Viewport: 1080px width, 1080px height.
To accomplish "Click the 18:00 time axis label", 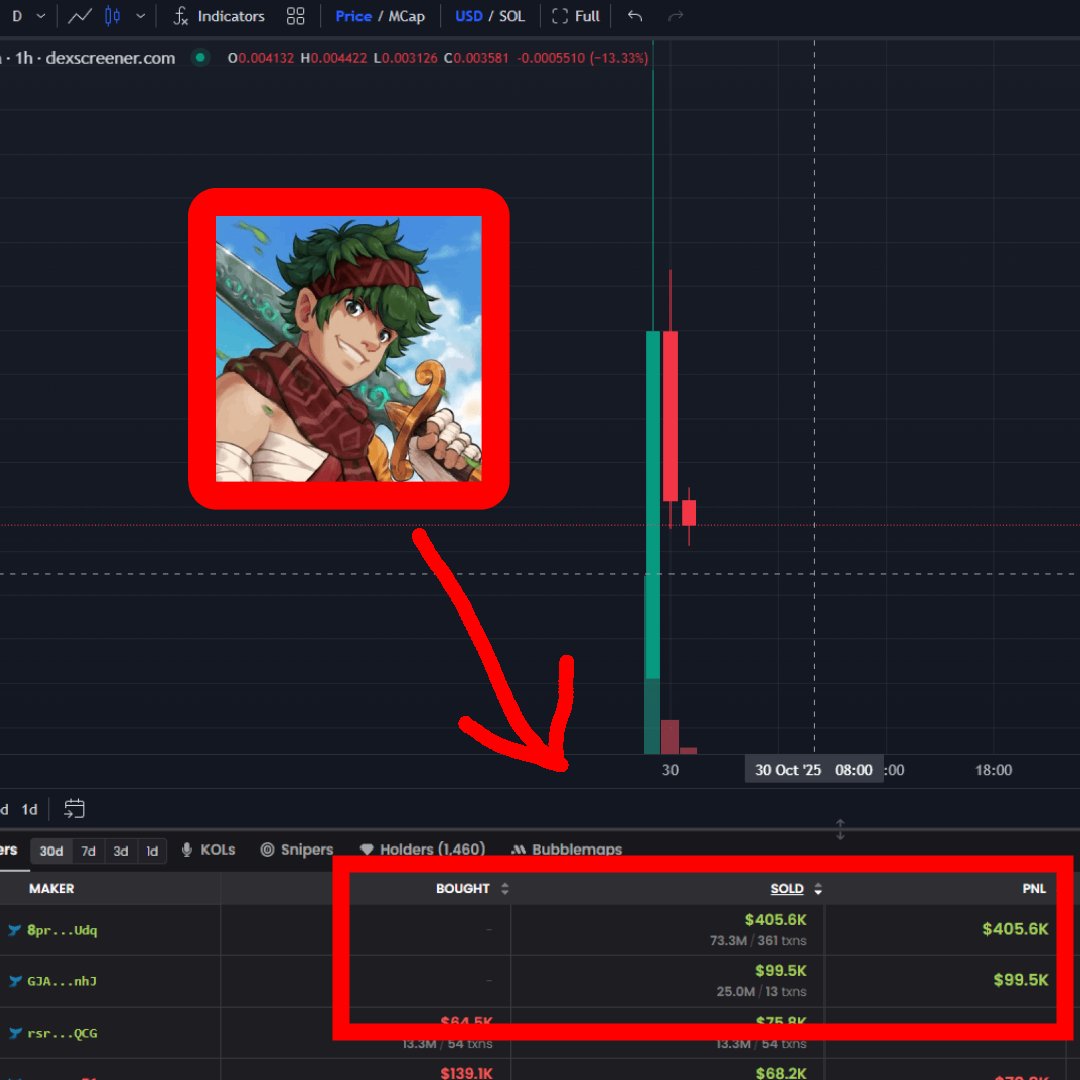I will [x=993, y=770].
